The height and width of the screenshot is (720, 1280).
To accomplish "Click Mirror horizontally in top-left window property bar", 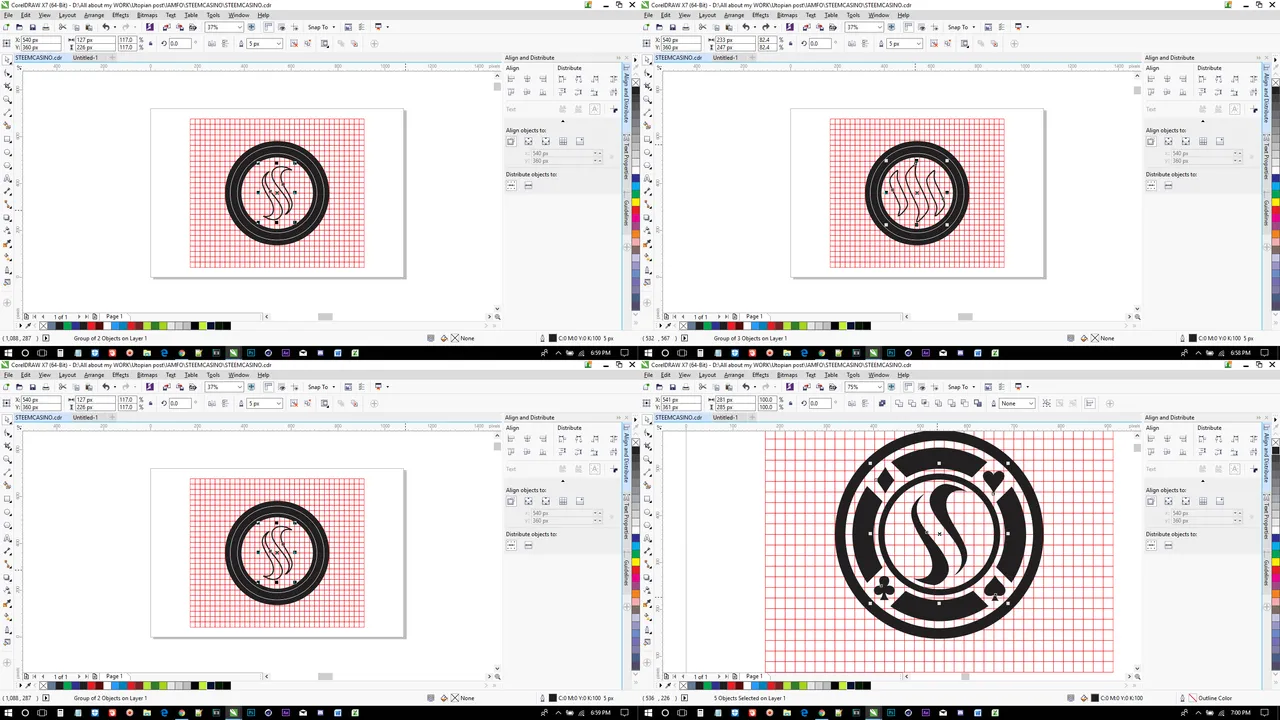I will [x=212, y=43].
